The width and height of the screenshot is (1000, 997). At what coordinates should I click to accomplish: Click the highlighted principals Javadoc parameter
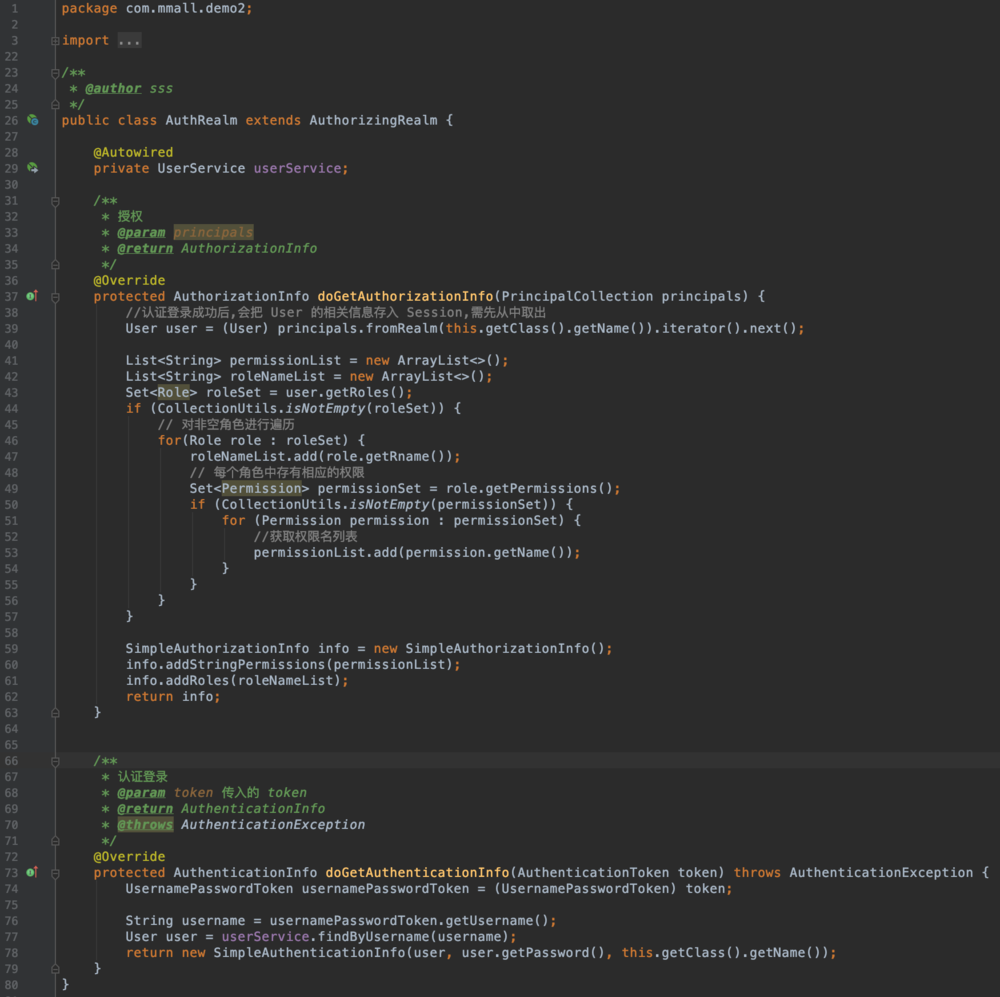(213, 232)
